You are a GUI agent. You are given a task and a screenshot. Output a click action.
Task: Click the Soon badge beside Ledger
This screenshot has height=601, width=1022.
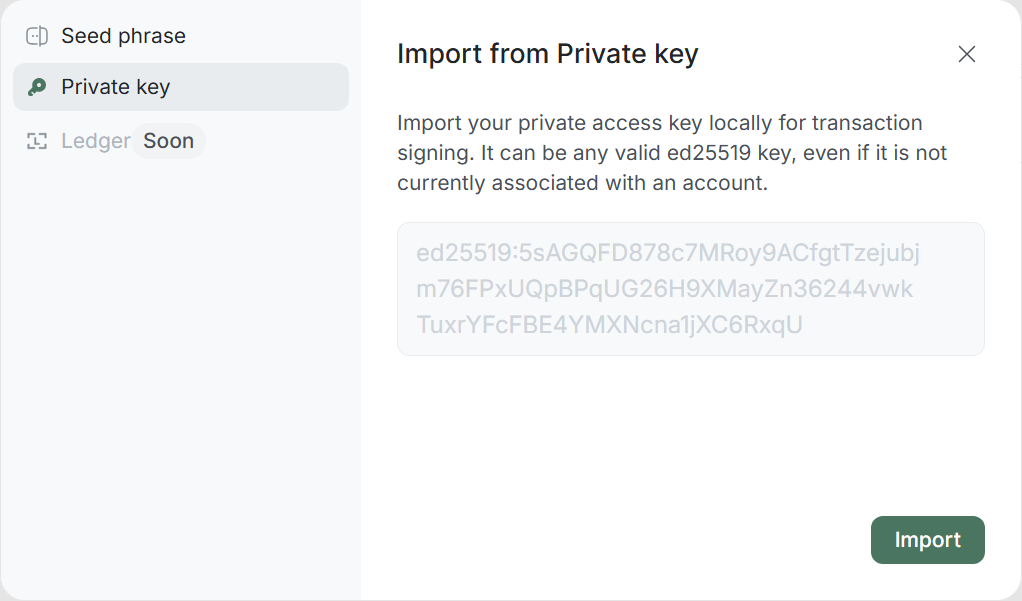pos(168,141)
